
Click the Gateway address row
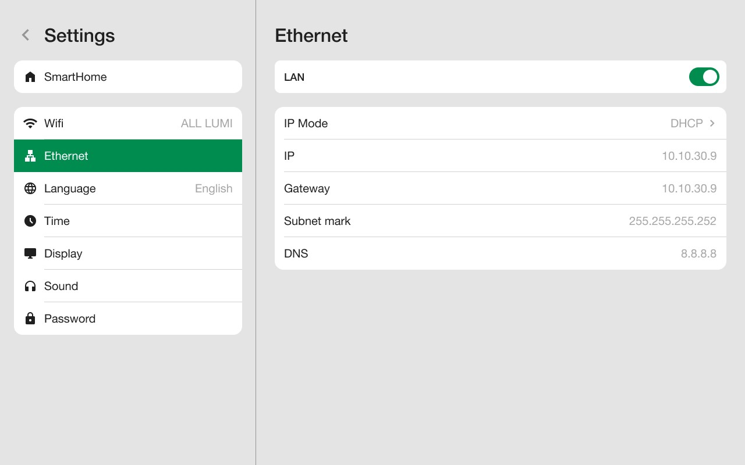coord(500,189)
